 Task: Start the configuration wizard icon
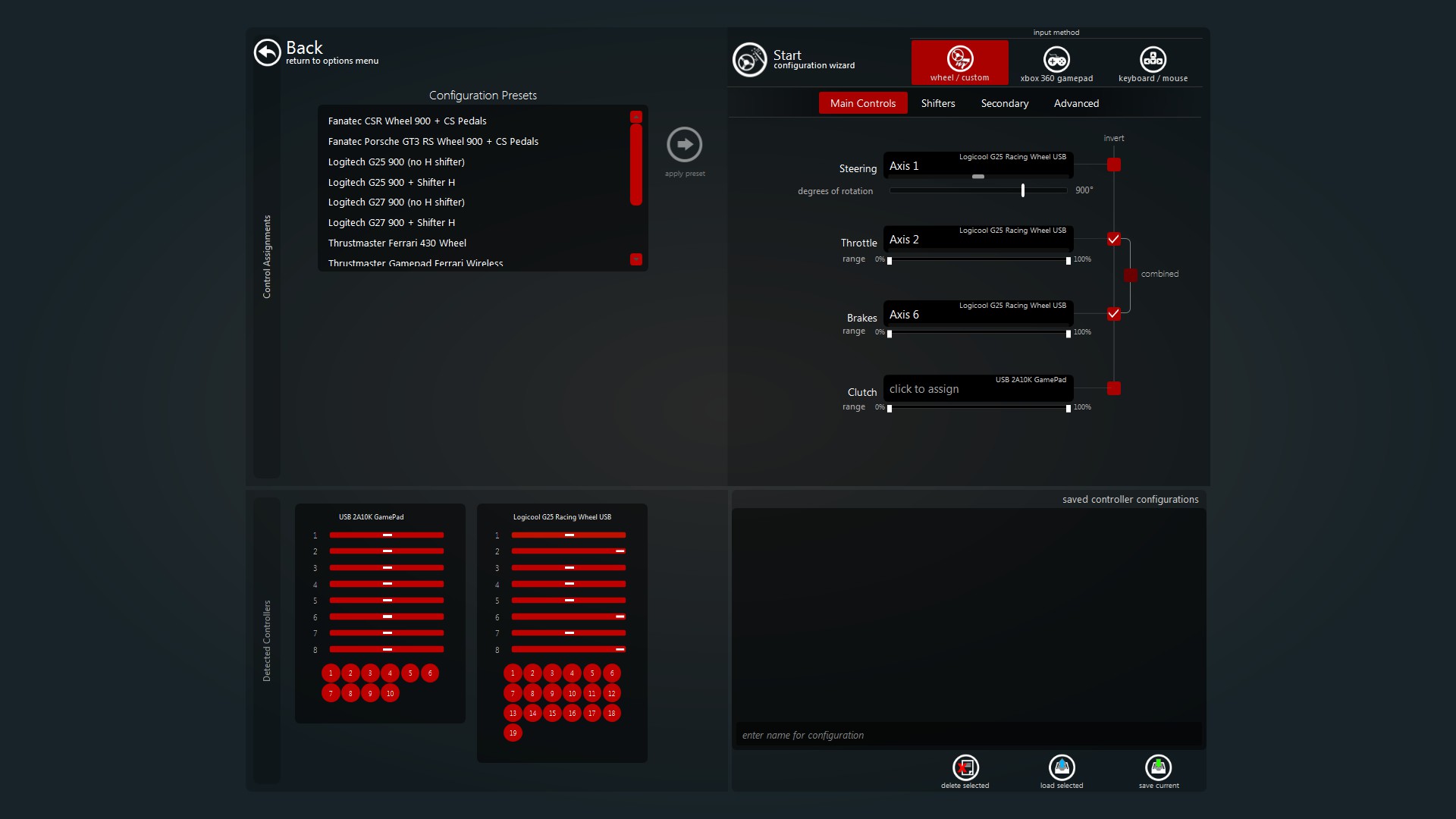(749, 60)
